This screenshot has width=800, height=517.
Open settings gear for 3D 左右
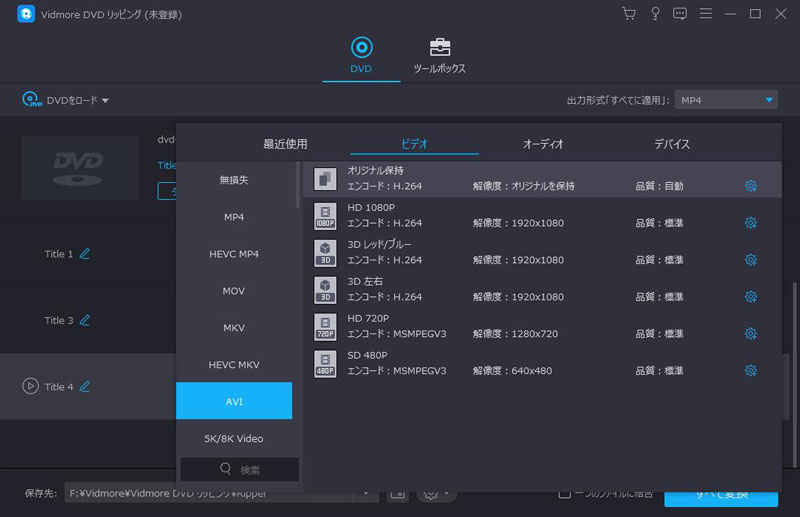tap(751, 297)
